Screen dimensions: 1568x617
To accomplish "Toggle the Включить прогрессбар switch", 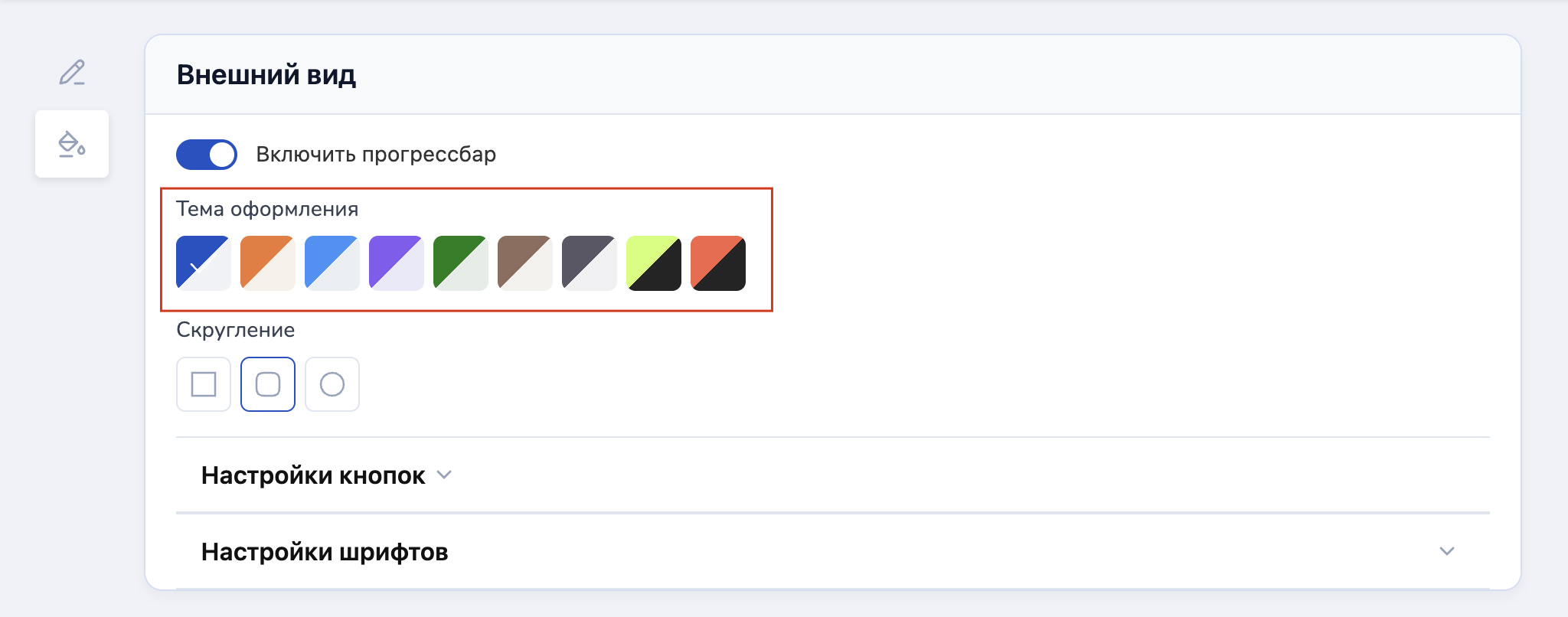I will (207, 155).
